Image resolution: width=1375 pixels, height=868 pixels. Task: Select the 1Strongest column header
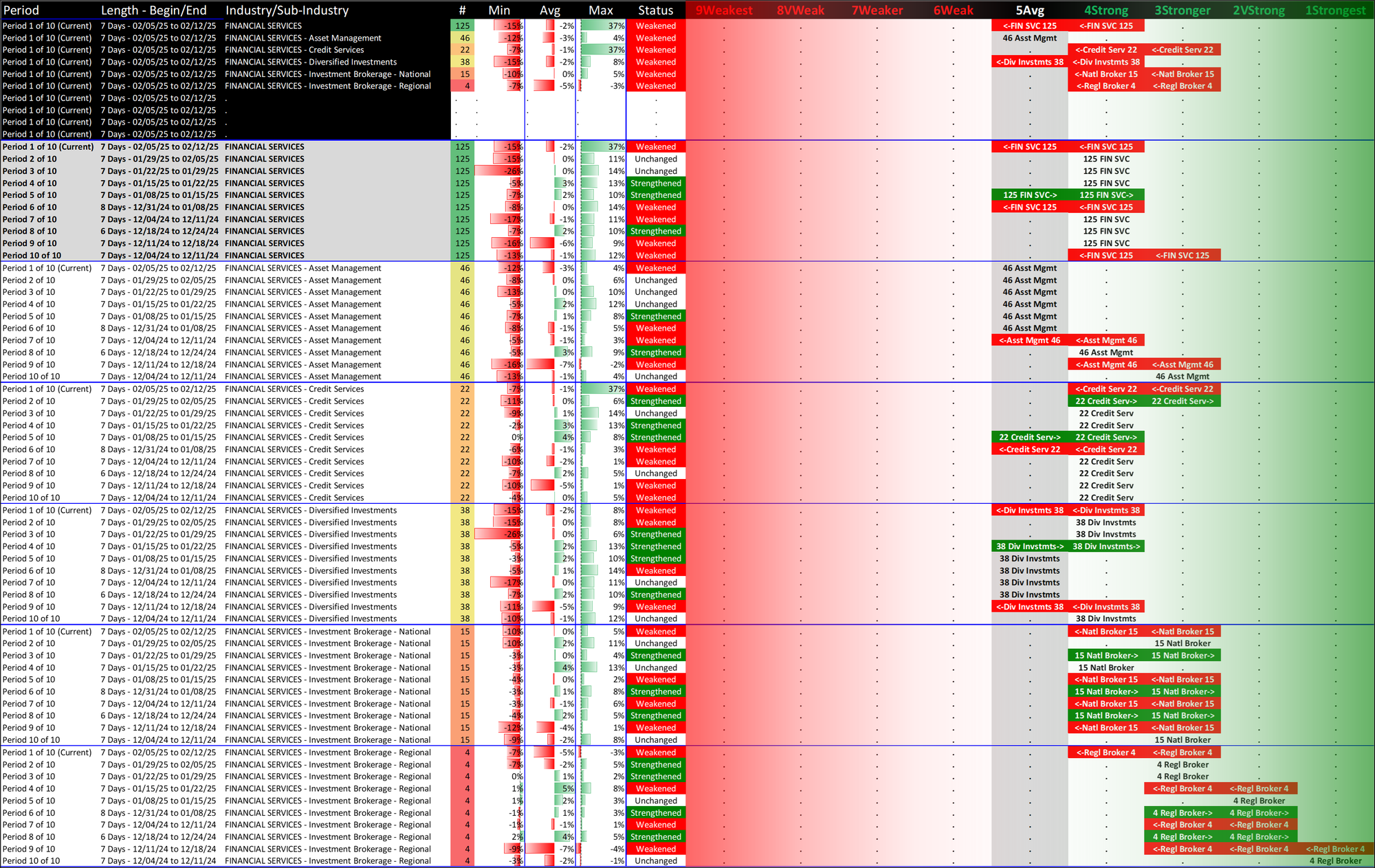1335,10
